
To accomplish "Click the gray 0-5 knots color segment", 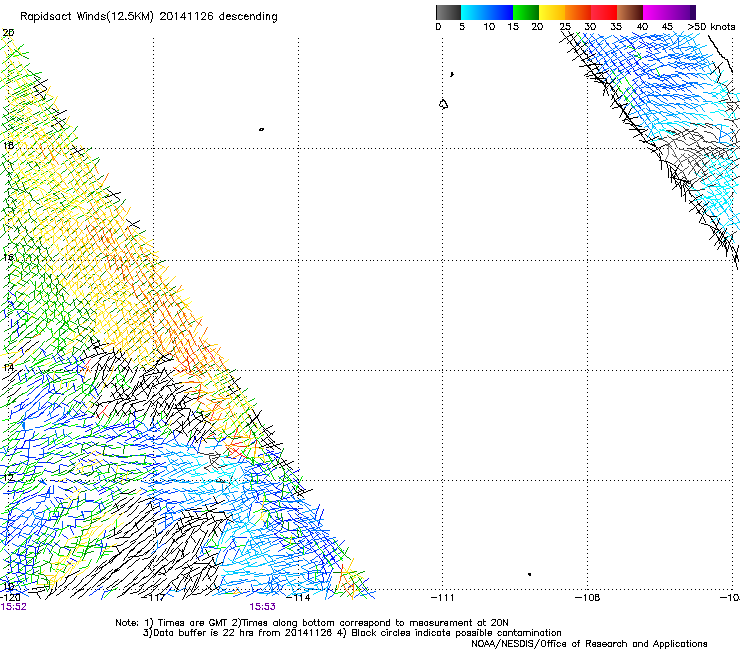I will tap(448, 12).
